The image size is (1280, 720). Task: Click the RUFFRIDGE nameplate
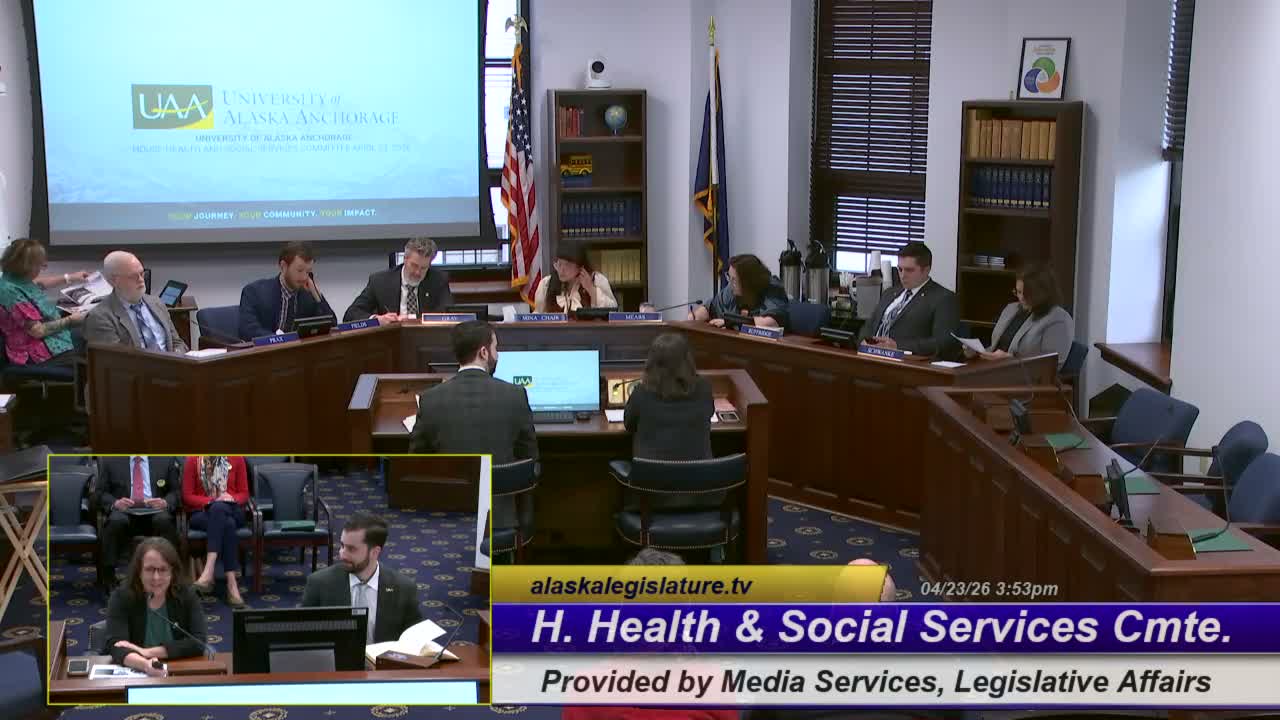click(x=761, y=331)
